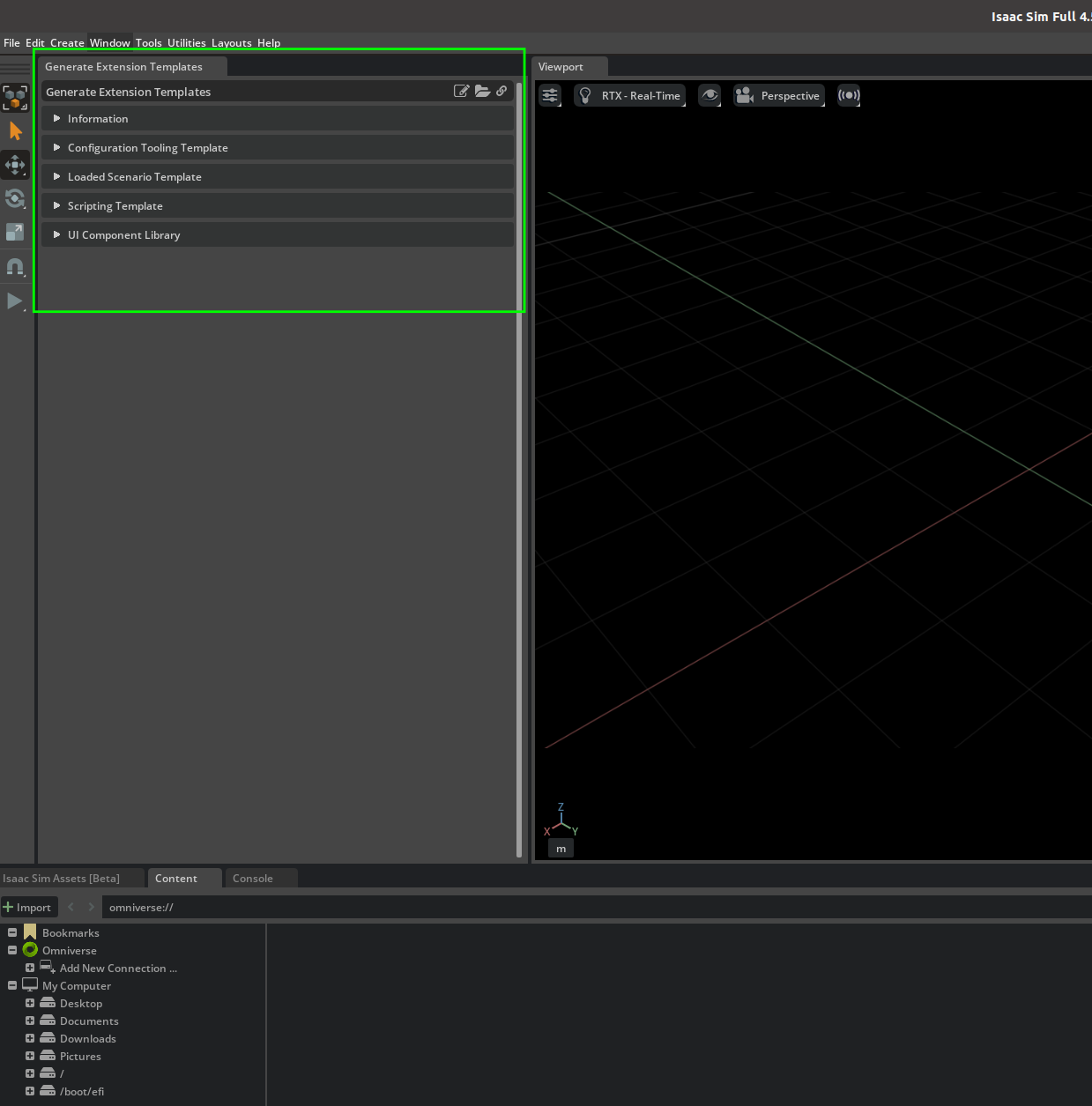Expand the Downloads folder node

(x=30, y=1038)
